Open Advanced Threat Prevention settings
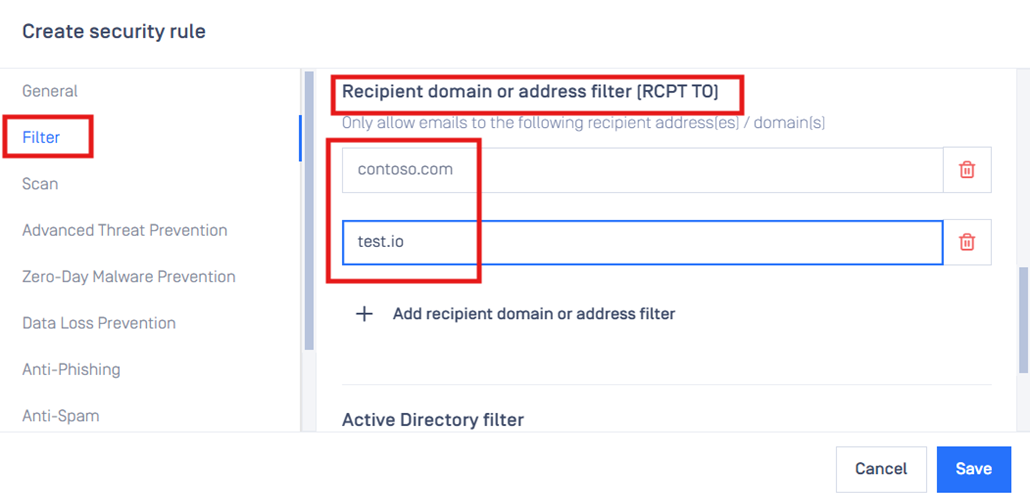The width and height of the screenshot is (1030, 503). [125, 230]
